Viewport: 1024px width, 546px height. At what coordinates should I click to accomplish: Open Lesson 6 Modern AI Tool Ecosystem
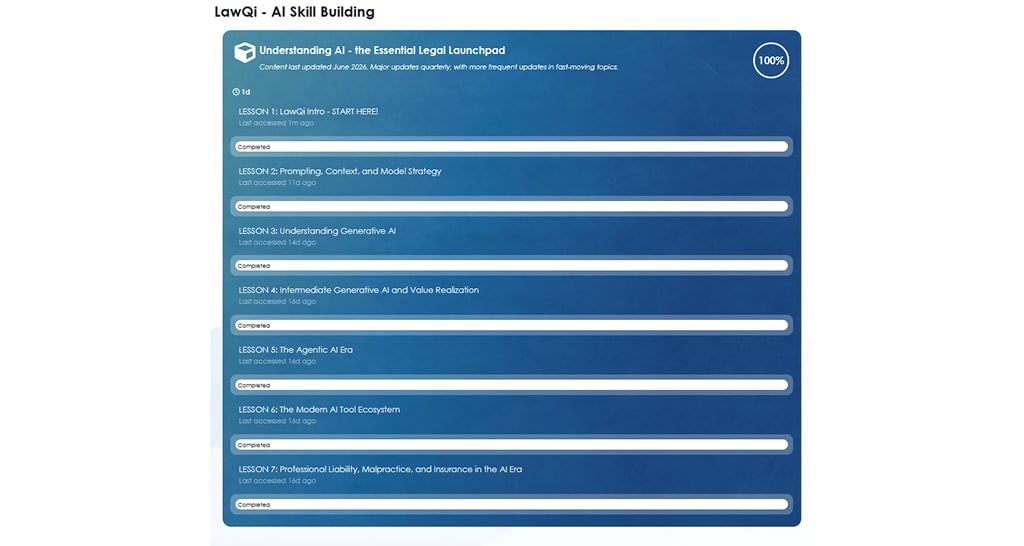(x=319, y=410)
